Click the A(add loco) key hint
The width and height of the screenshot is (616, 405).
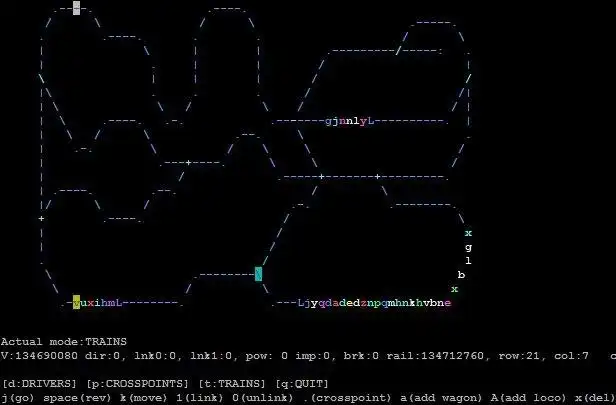pyautogui.click(x=529, y=398)
